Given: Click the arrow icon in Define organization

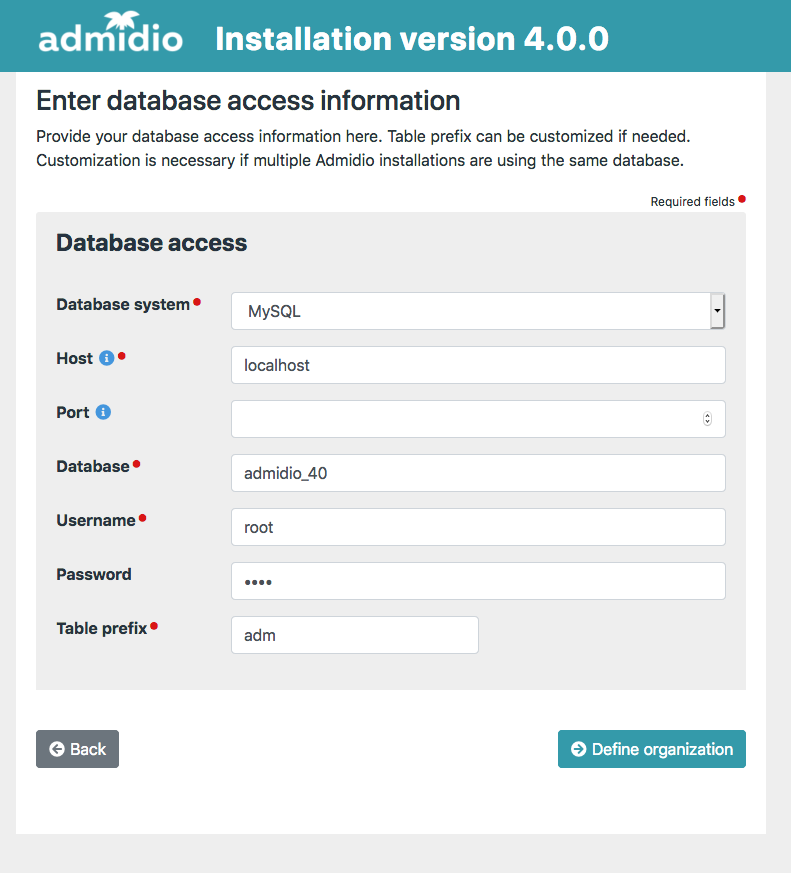Looking at the screenshot, I should pos(578,749).
